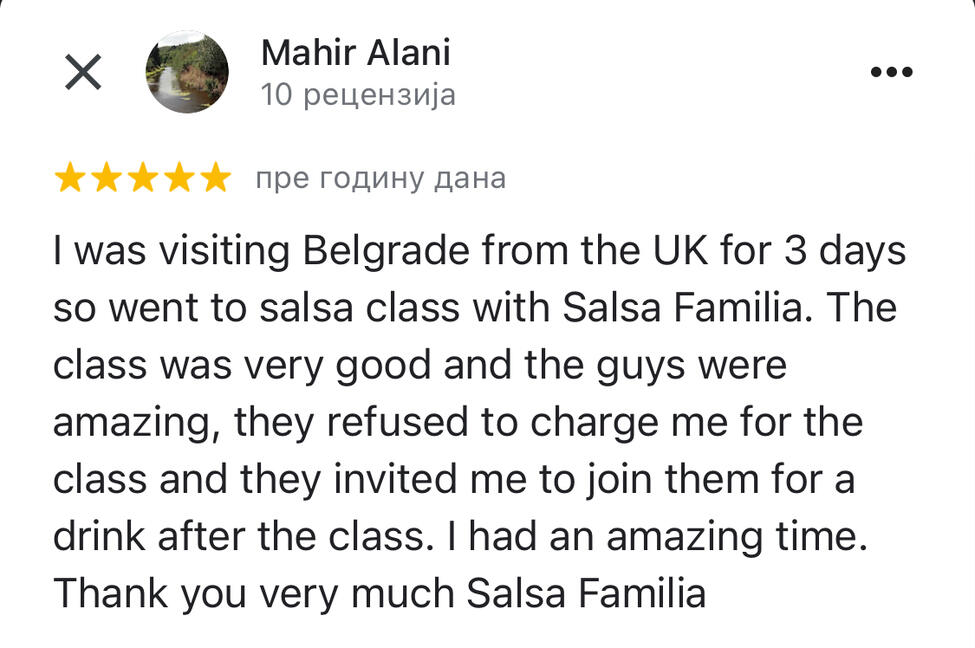The image size is (975, 648).
Task: Click the 'пре годину дана' timestamp
Action: tap(380, 179)
